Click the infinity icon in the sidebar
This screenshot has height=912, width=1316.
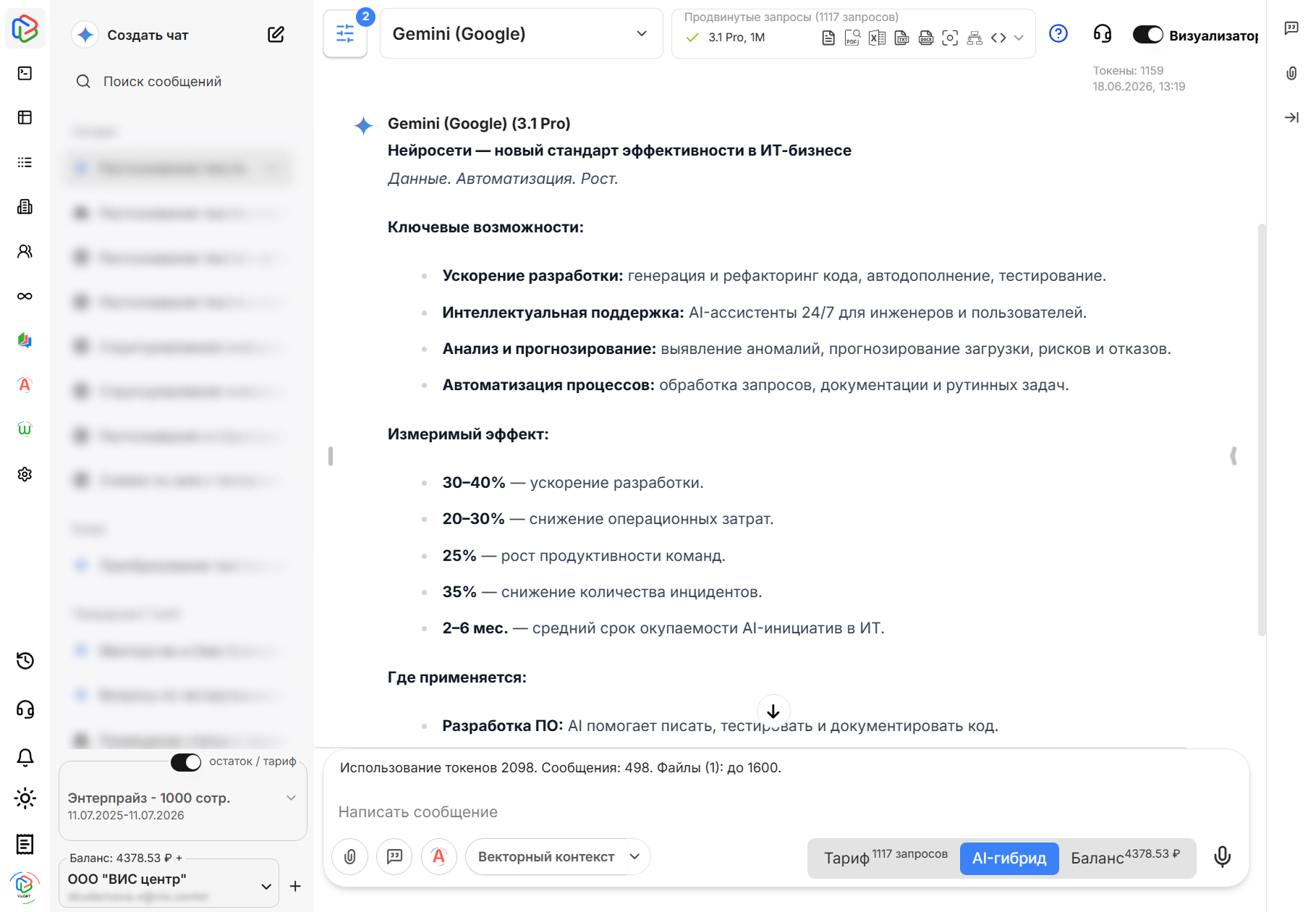25,296
